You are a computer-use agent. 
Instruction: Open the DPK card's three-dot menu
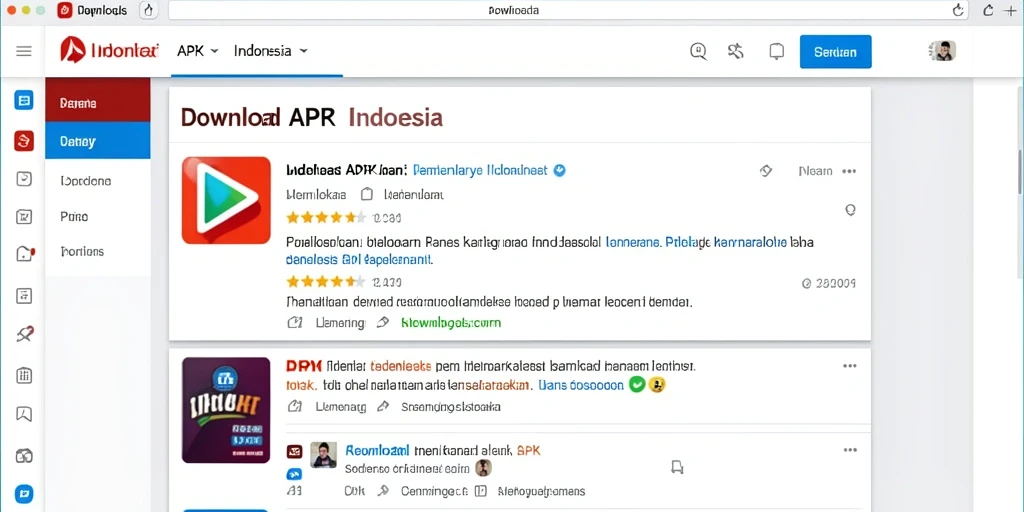coord(850,366)
